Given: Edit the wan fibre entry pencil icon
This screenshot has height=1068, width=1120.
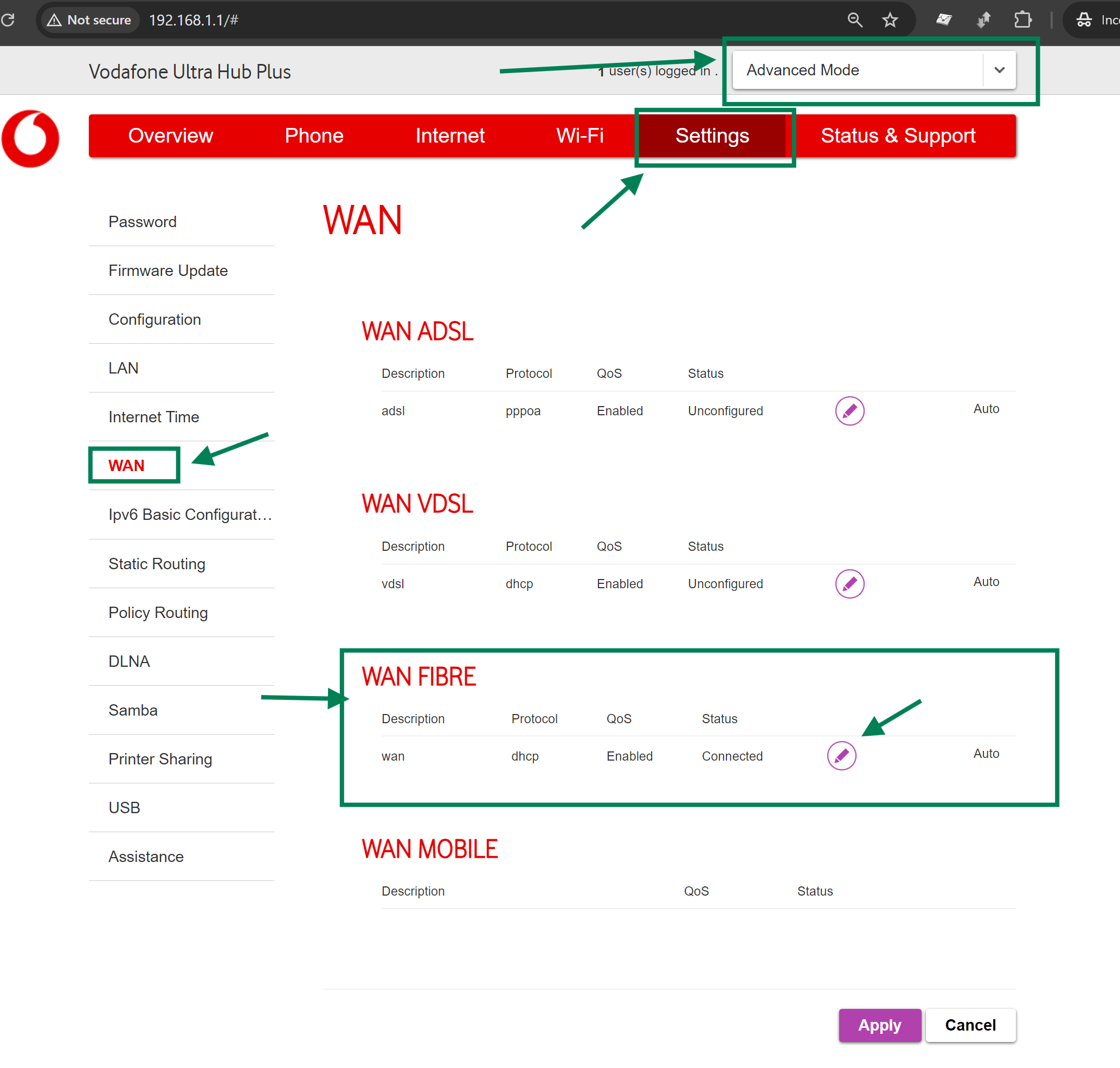Looking at the screenshot, I should pos(841,756).
